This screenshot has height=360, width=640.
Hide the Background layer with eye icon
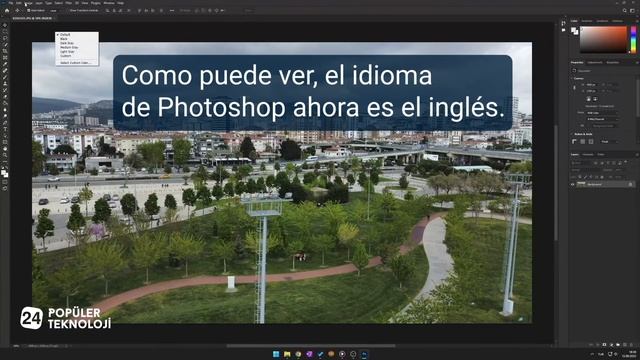tap(572, 184)
